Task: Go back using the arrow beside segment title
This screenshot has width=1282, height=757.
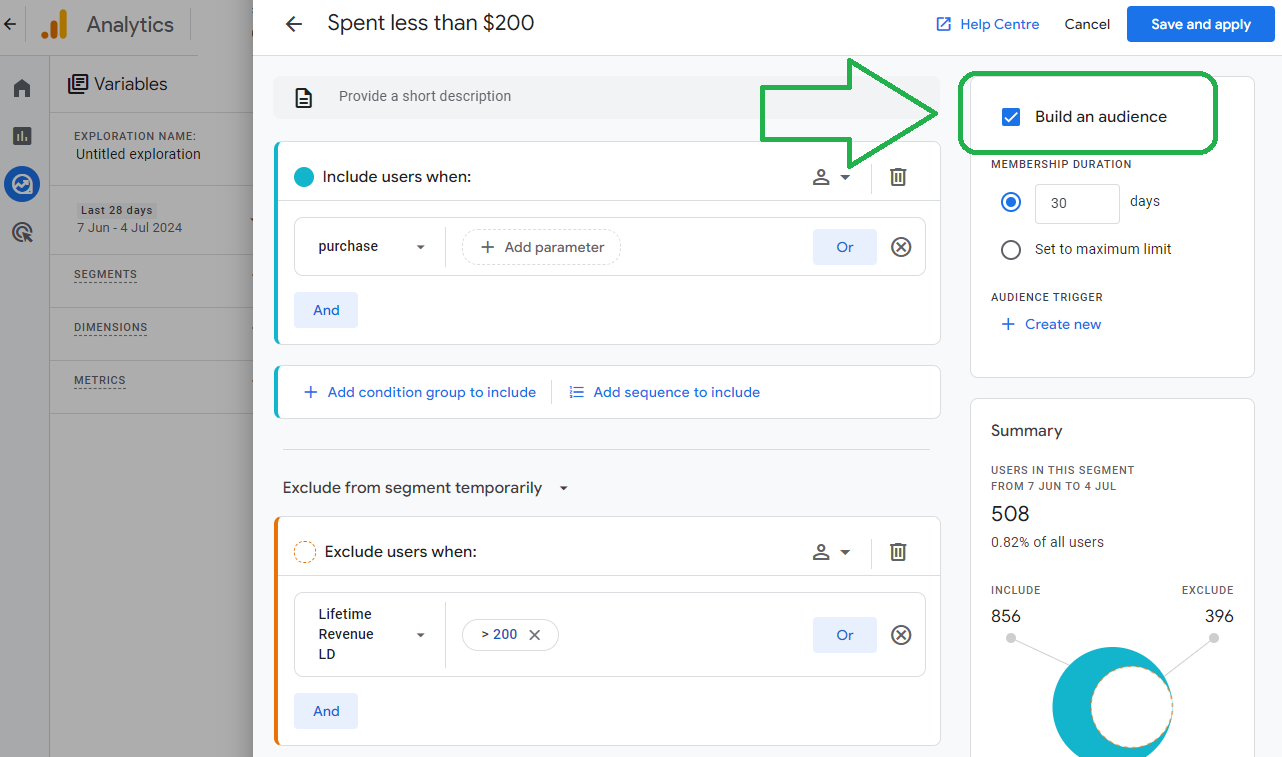Action: (294, 24)
